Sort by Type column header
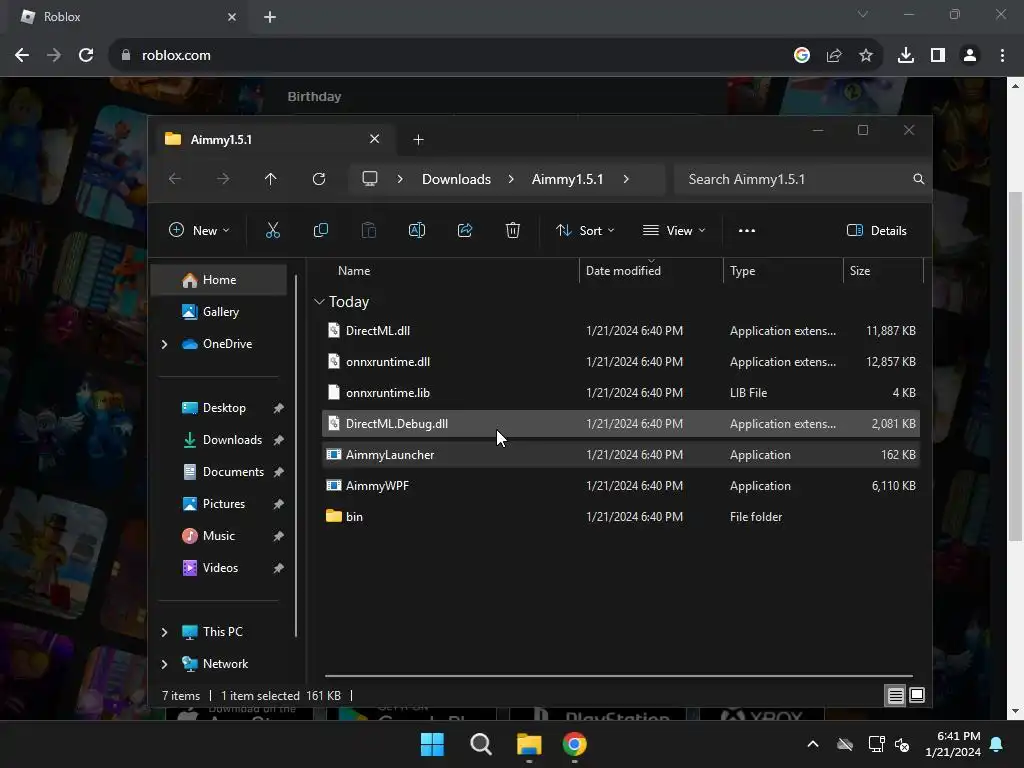This screenshot has height=768, width=1024. 742,270
